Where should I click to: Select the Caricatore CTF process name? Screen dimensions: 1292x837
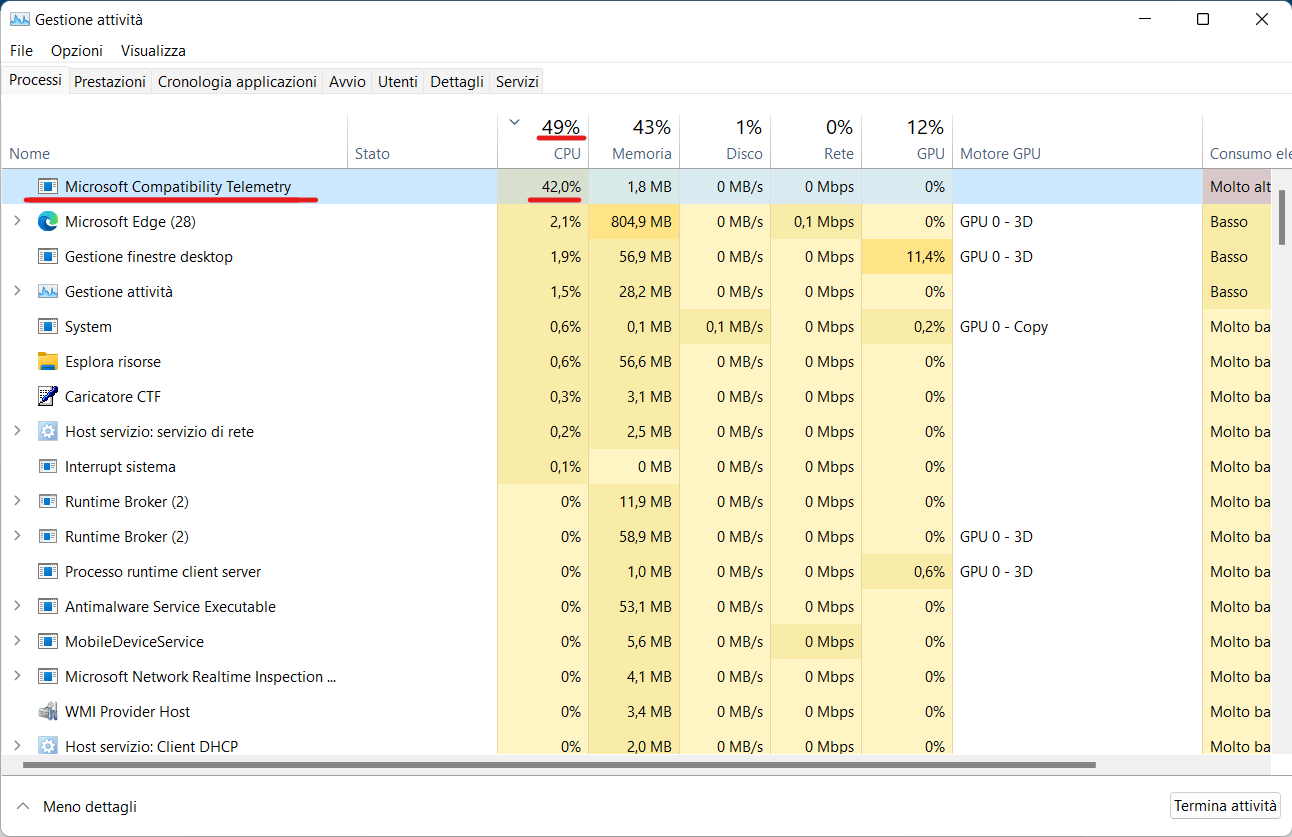113,396
